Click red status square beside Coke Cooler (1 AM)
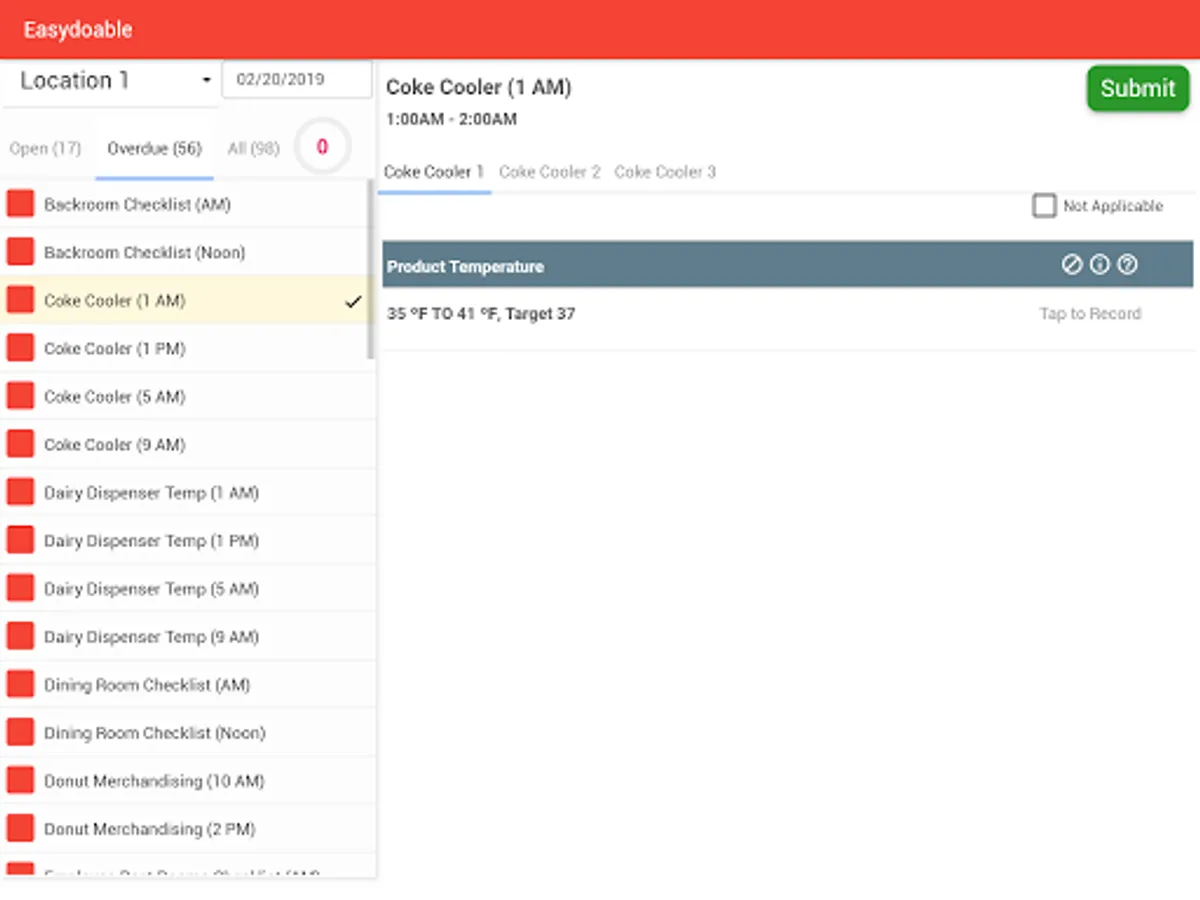1200x900 pixels. pos(20,300)
